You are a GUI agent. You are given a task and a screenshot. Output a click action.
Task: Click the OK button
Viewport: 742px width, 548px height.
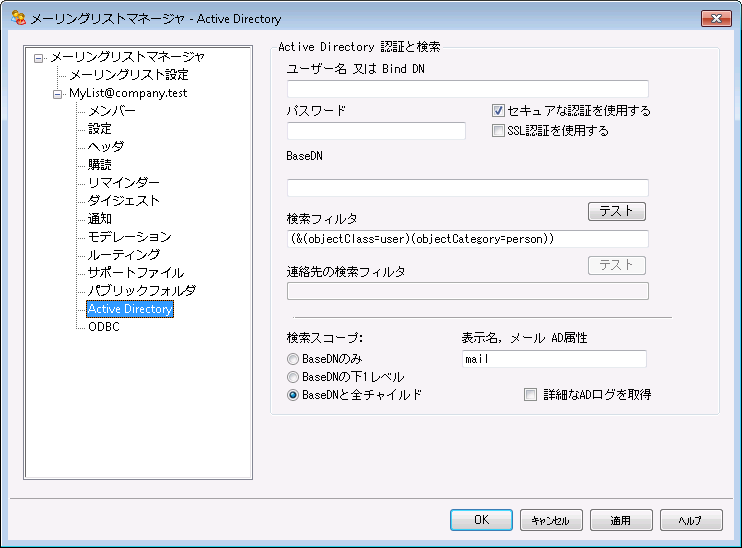(481, 520)
